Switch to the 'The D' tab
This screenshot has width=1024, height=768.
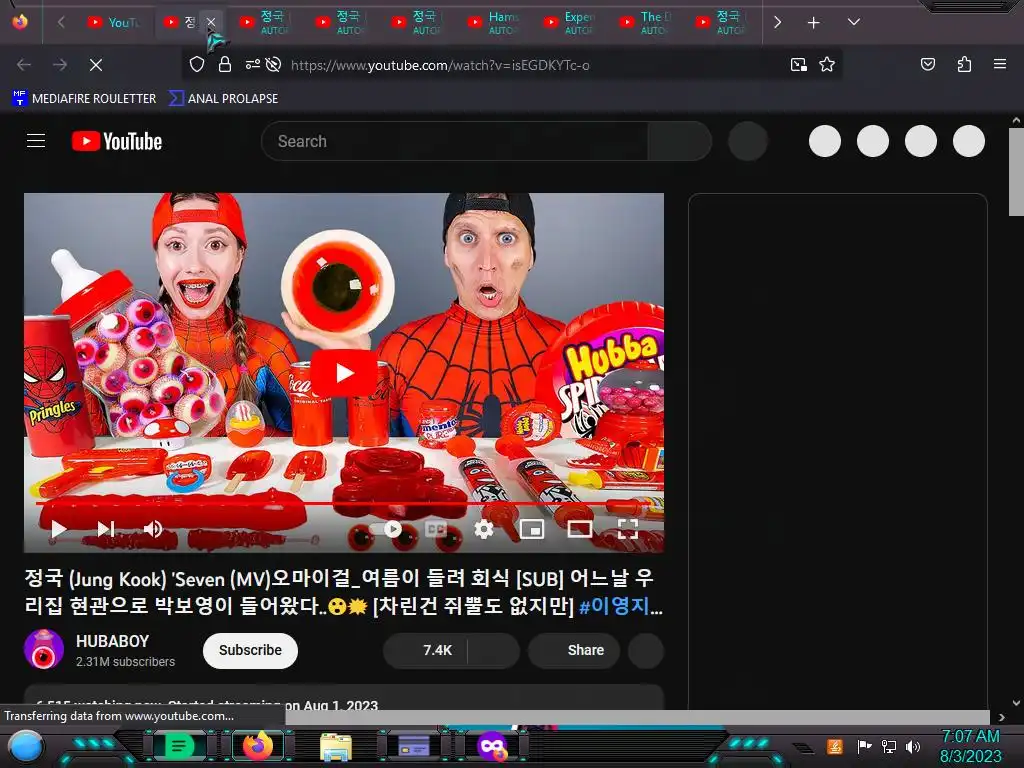tap(647, 23)
